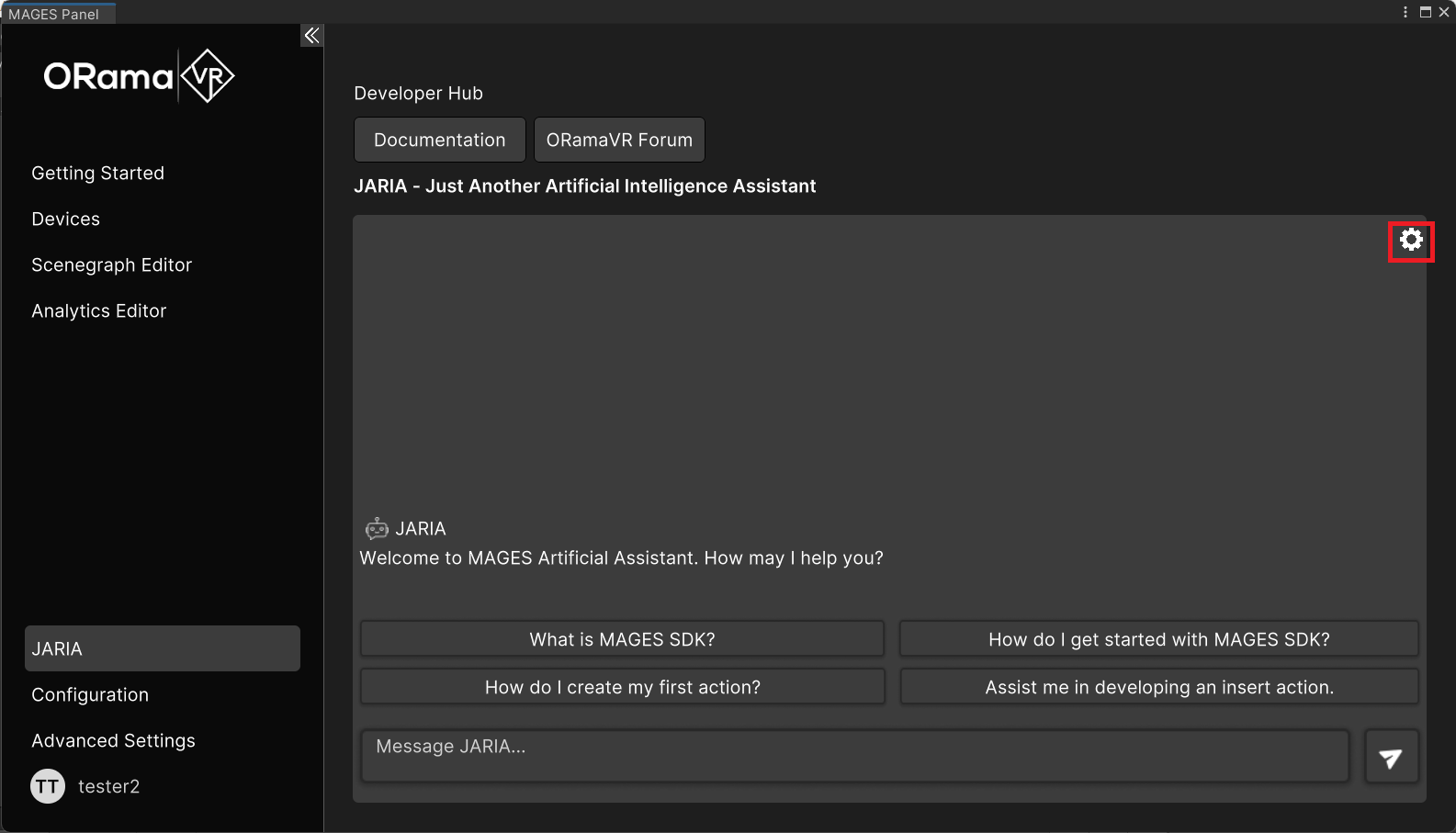
Task: Focus the Message JARIA input field
Action: 855,756
